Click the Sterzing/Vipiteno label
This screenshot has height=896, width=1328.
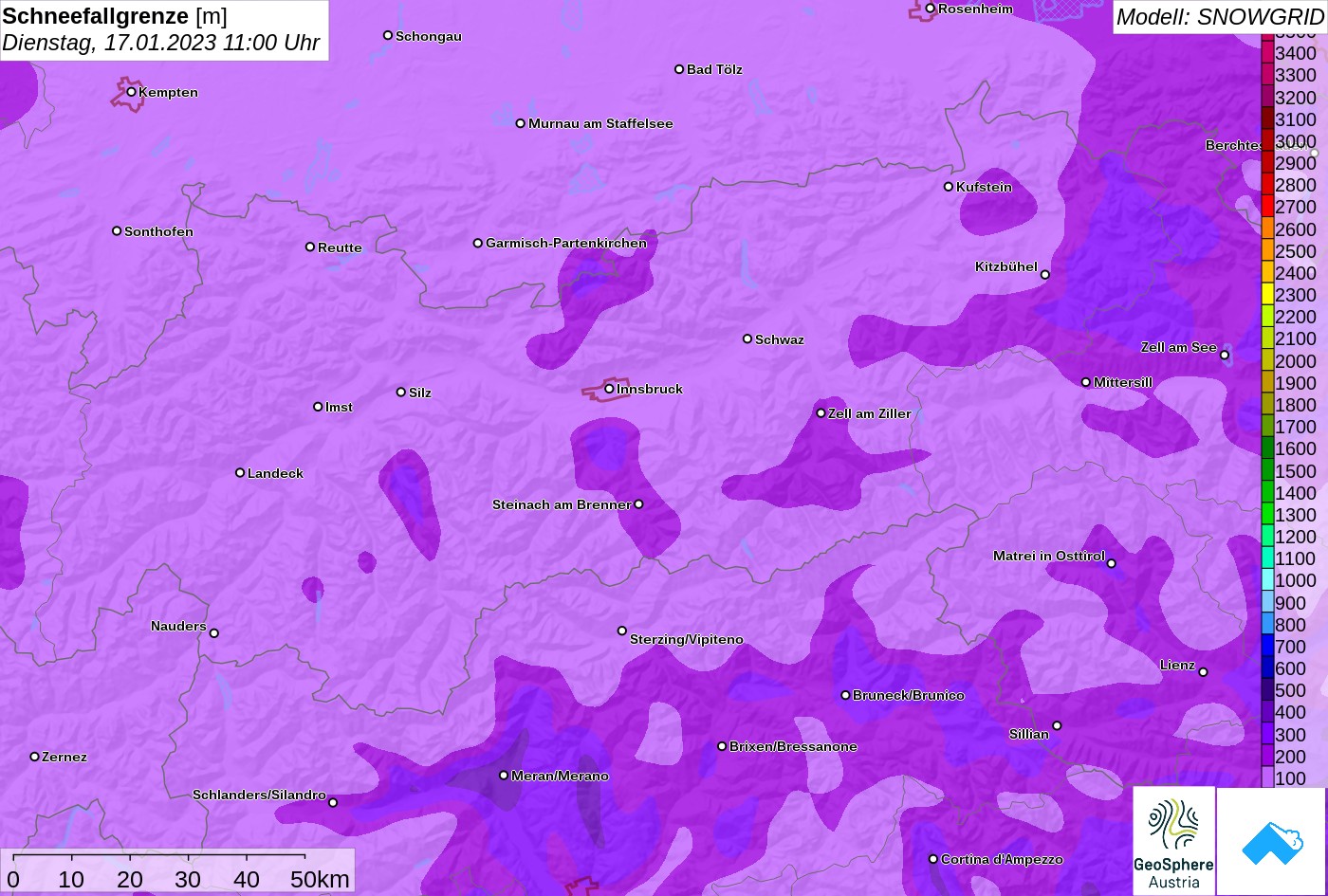tap(687, 639)
